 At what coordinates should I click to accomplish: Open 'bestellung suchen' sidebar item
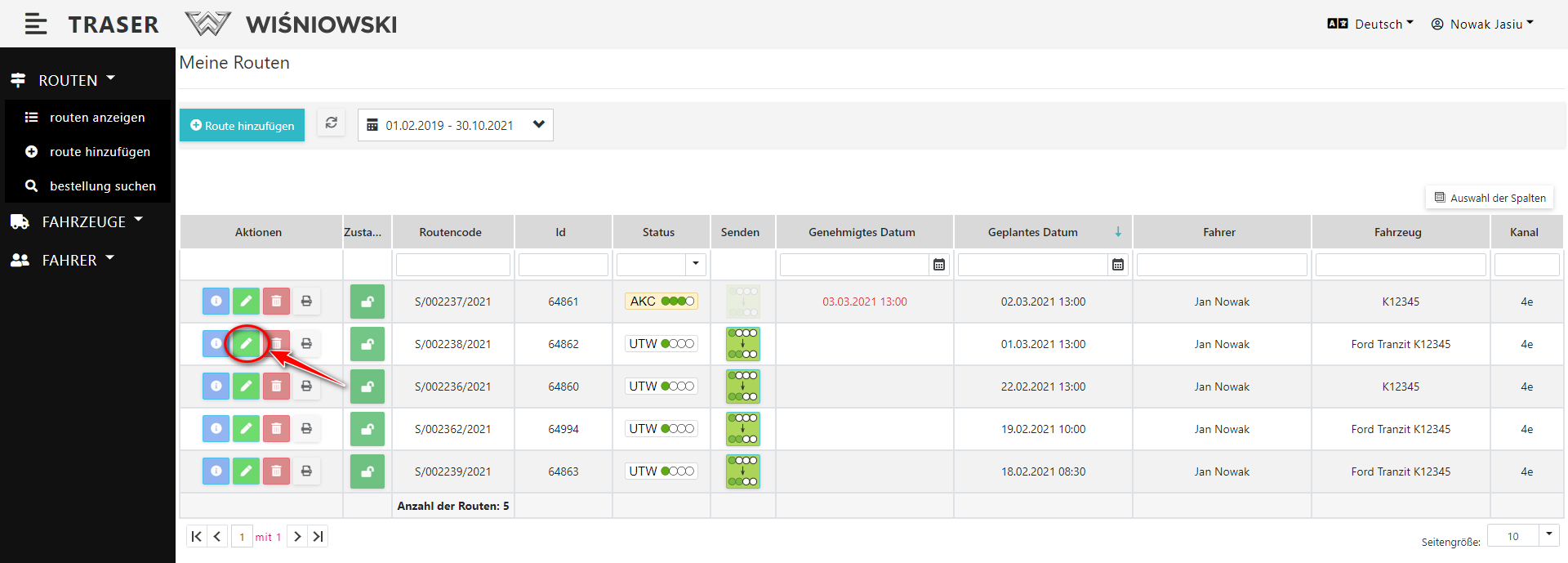point(102,186)
